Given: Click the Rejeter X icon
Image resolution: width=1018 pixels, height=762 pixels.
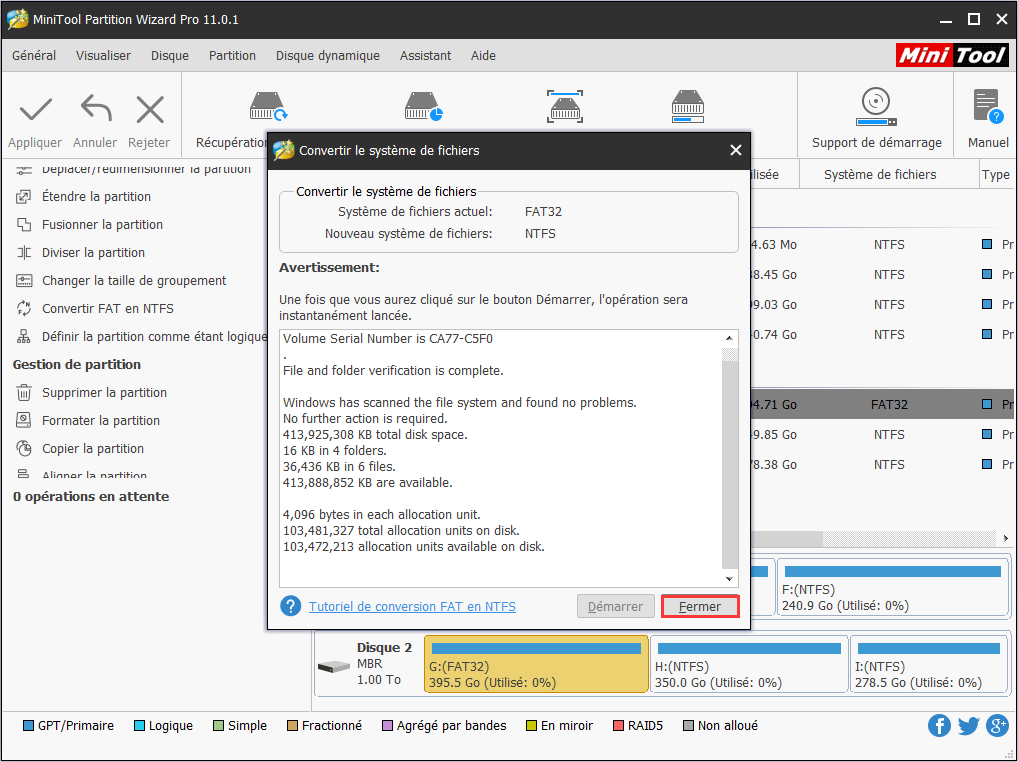Looking at the screenshot, I should (150, 109).
